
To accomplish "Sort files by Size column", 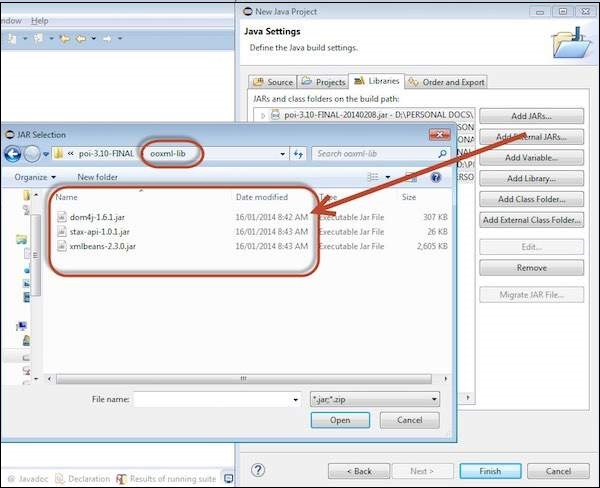I will (409, 197).
